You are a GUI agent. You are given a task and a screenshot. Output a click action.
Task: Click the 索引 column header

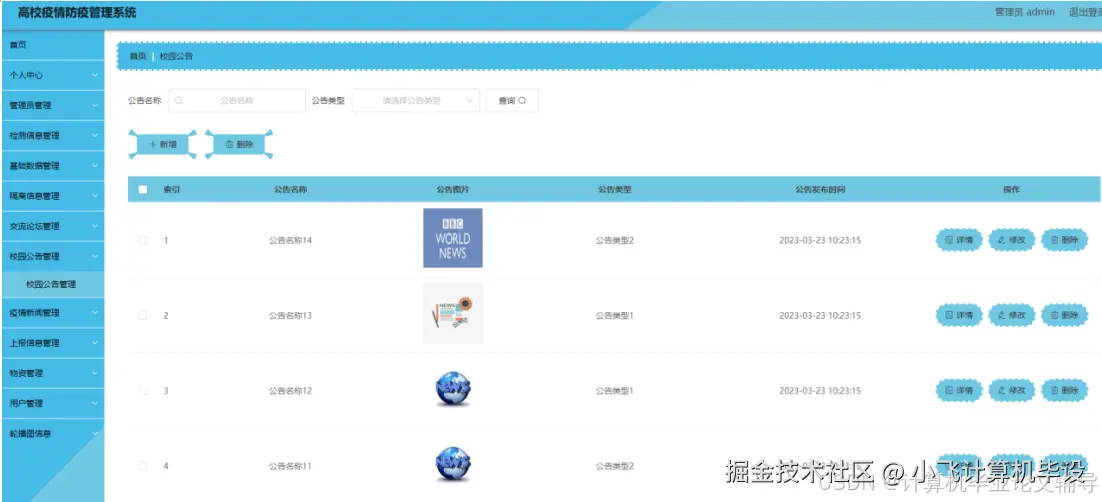171,190
